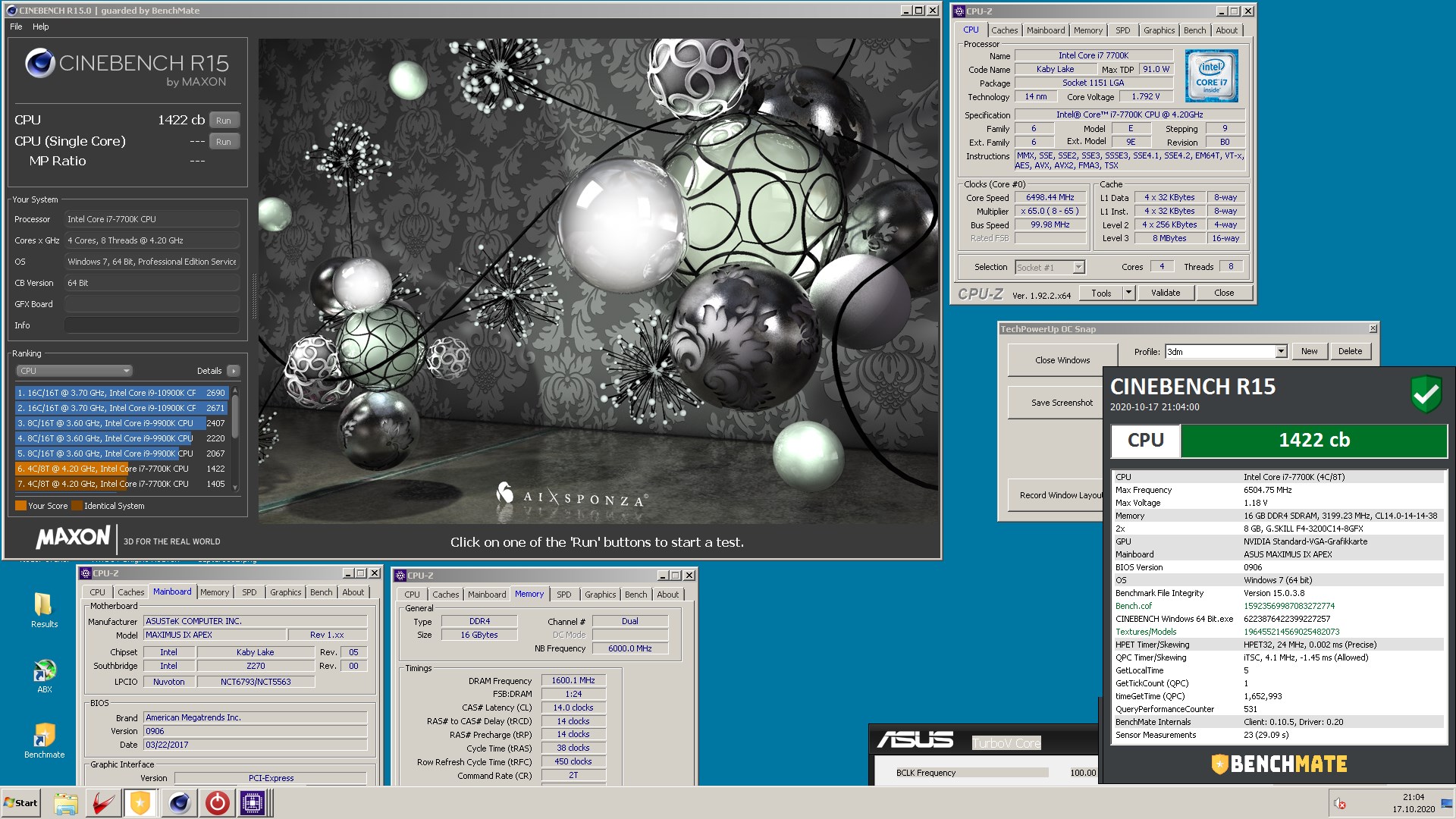Delete the current OC Snap profile
1456x819 pixels.
[x=1350, y=351]
